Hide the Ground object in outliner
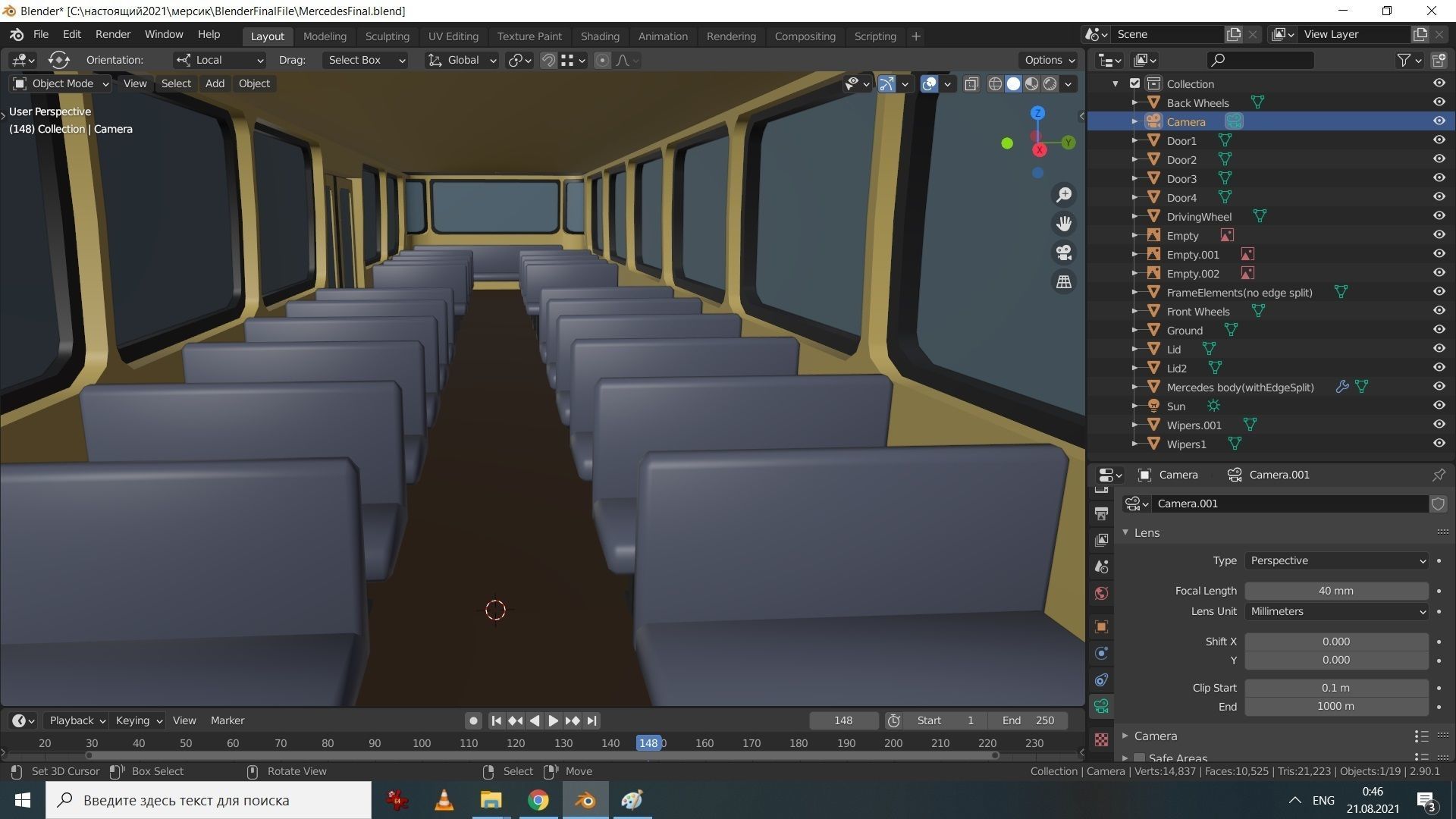 click(1439, 330)
